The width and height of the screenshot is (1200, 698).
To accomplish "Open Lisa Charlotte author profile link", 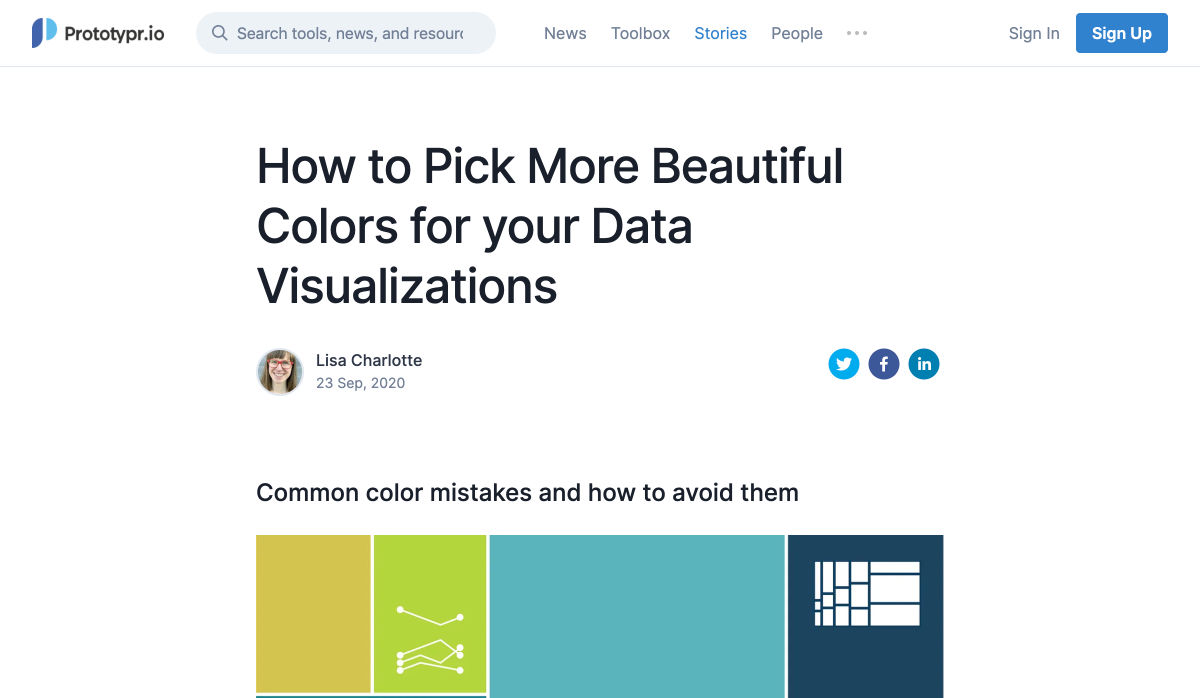I will 369,360.
